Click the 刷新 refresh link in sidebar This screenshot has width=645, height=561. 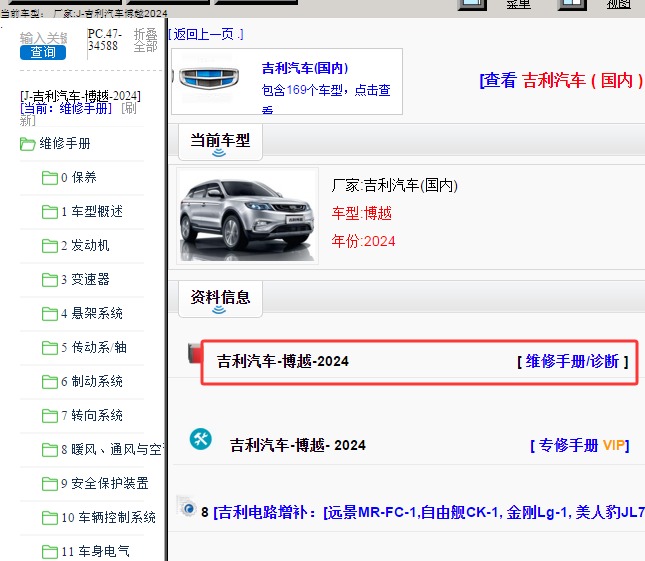128,109
